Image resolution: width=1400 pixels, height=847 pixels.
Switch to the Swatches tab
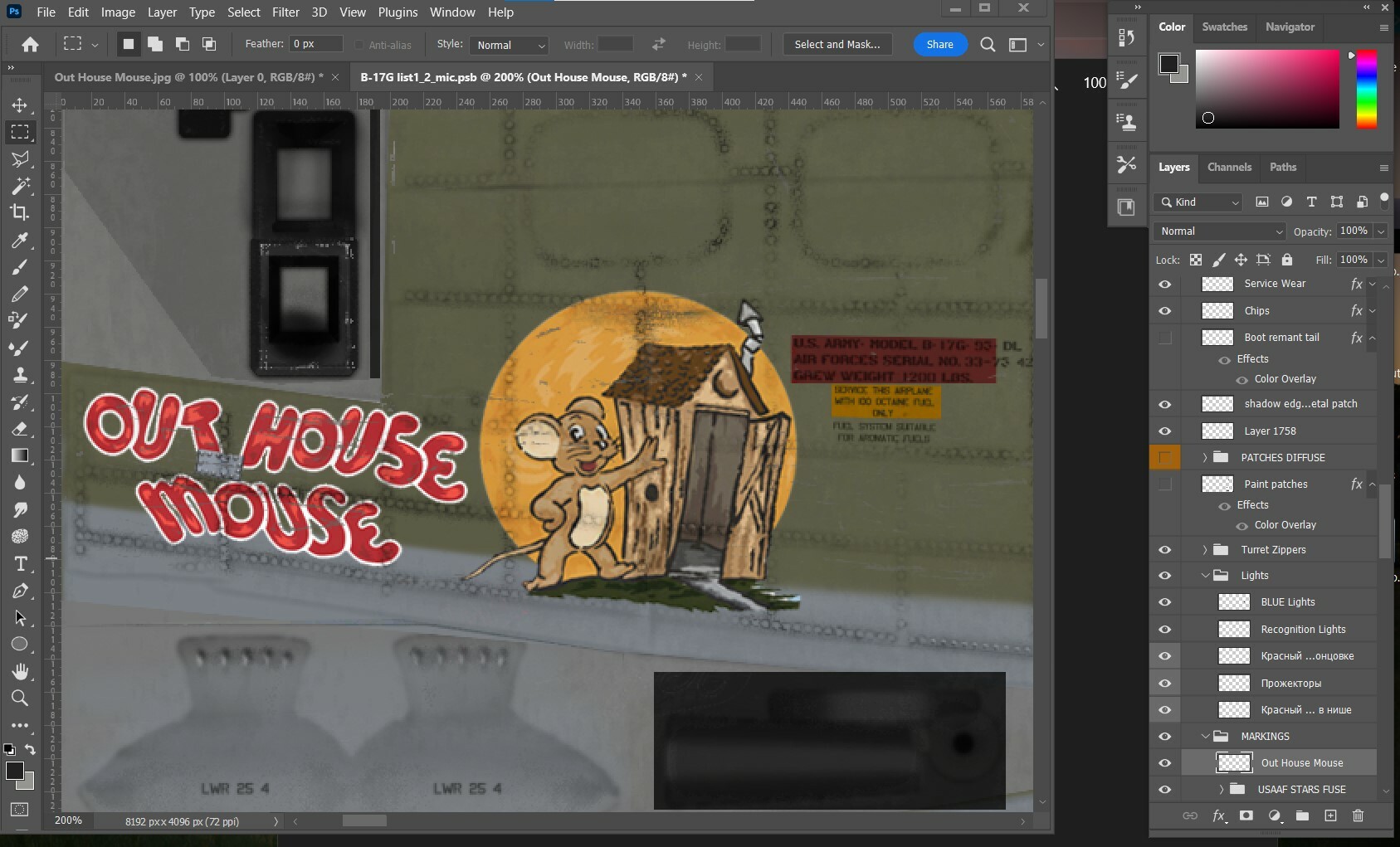coord(1224,27)
